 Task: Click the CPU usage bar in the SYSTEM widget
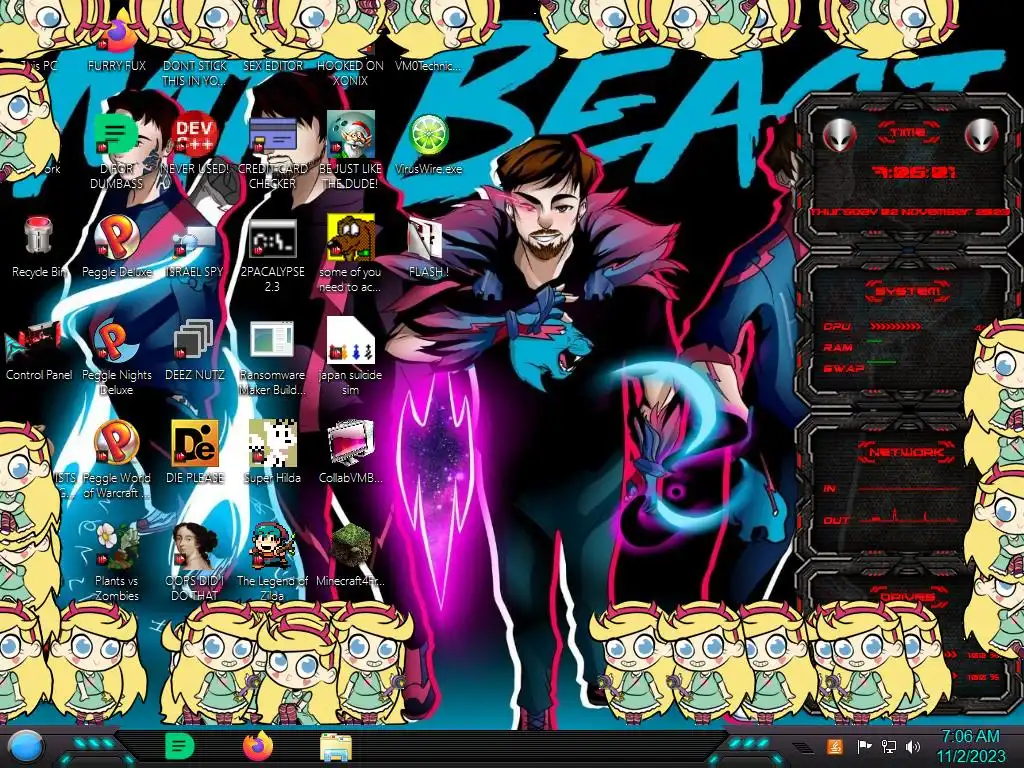pyautogui.click(x=895, y=326)
